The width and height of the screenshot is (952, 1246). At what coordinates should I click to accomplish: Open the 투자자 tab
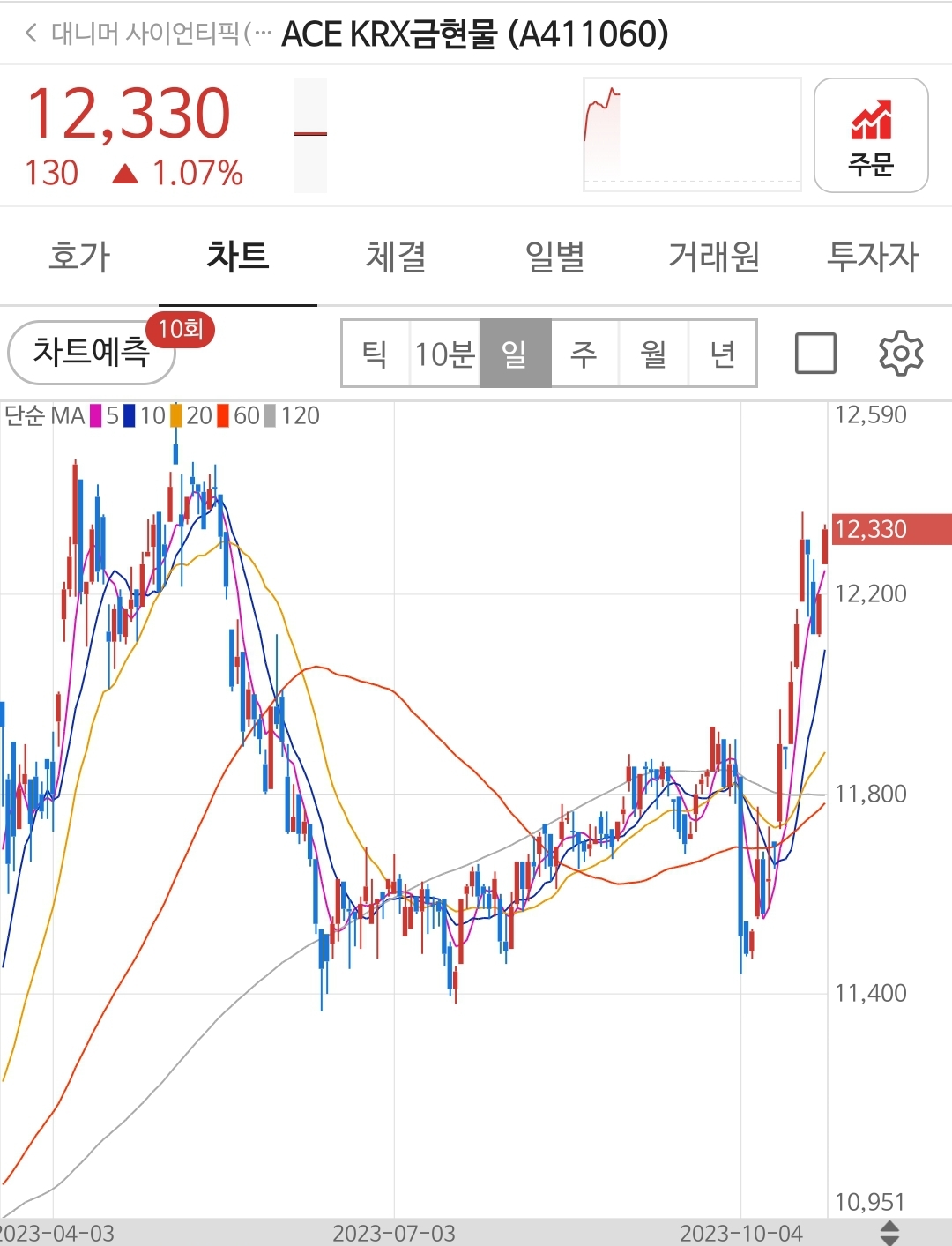(872, 257)
